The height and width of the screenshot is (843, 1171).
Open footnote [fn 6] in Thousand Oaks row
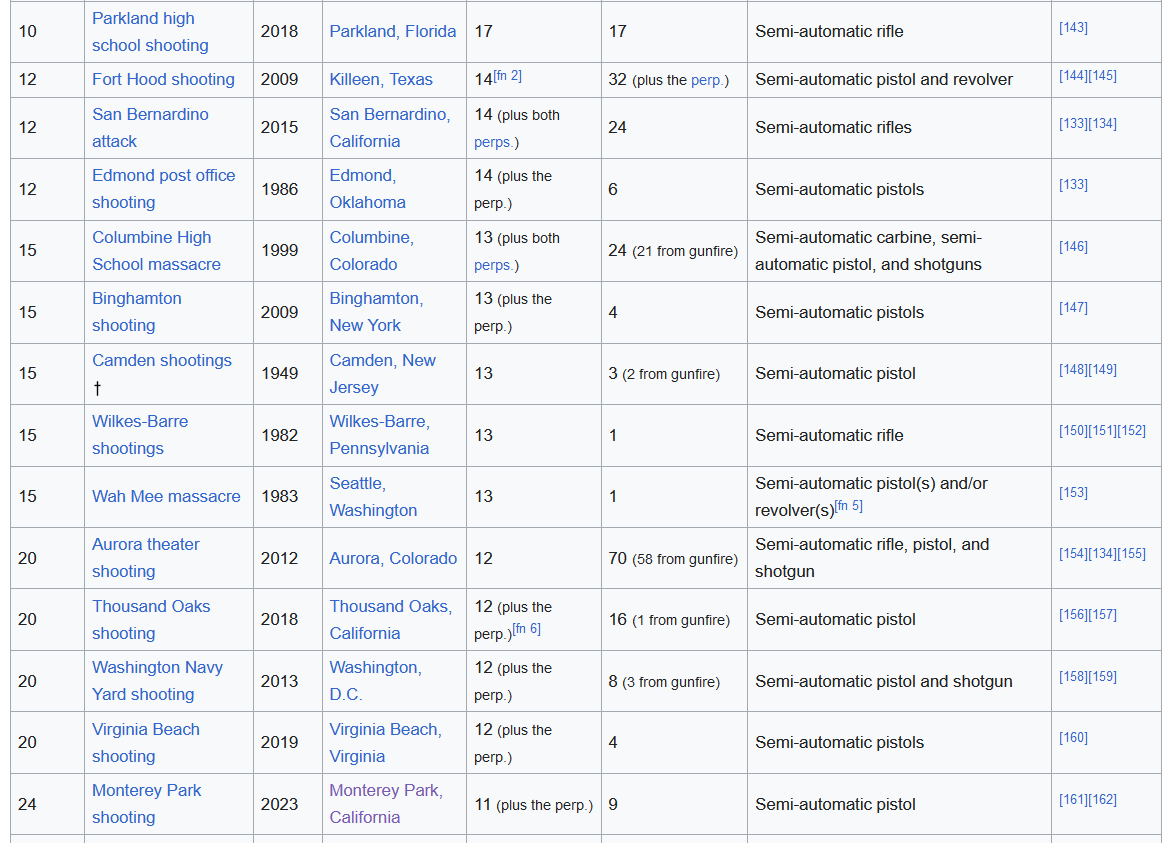(527, 629)
